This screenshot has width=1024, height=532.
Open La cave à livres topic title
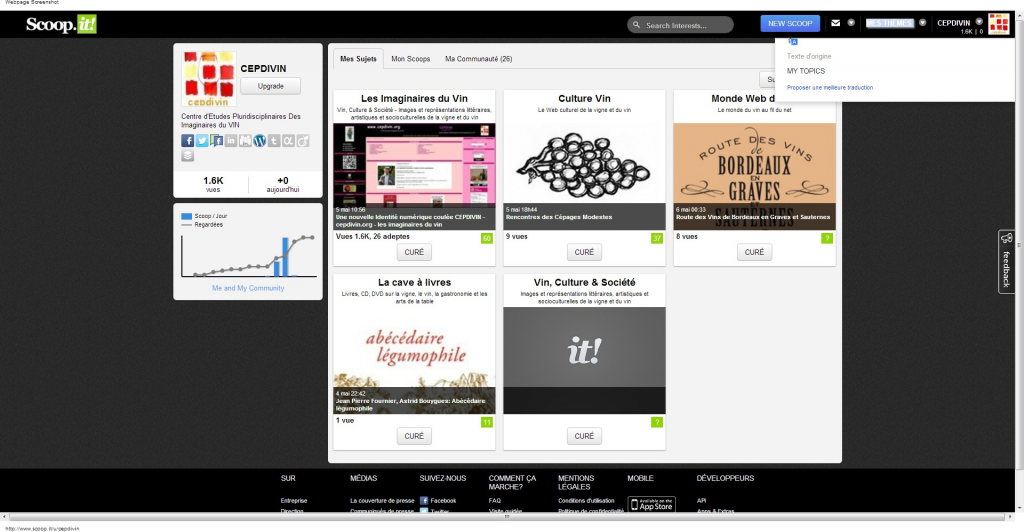point(414,283)
